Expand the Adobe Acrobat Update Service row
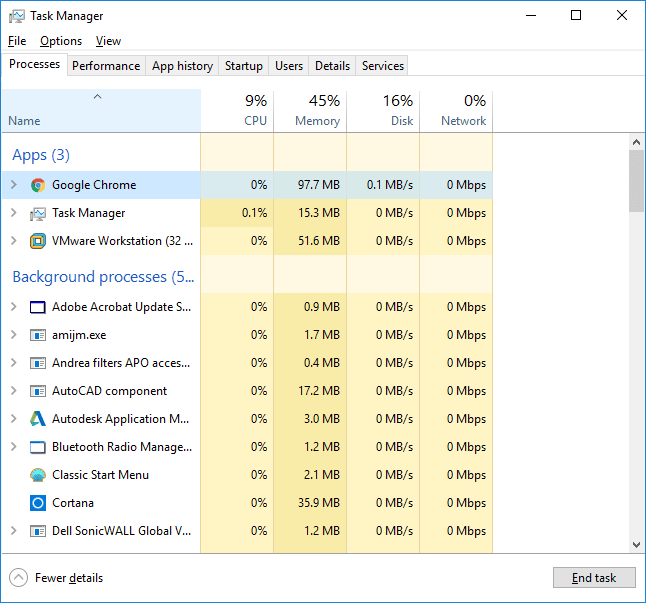646x603 pixels. pyautogui.click(x=14, y=307)
